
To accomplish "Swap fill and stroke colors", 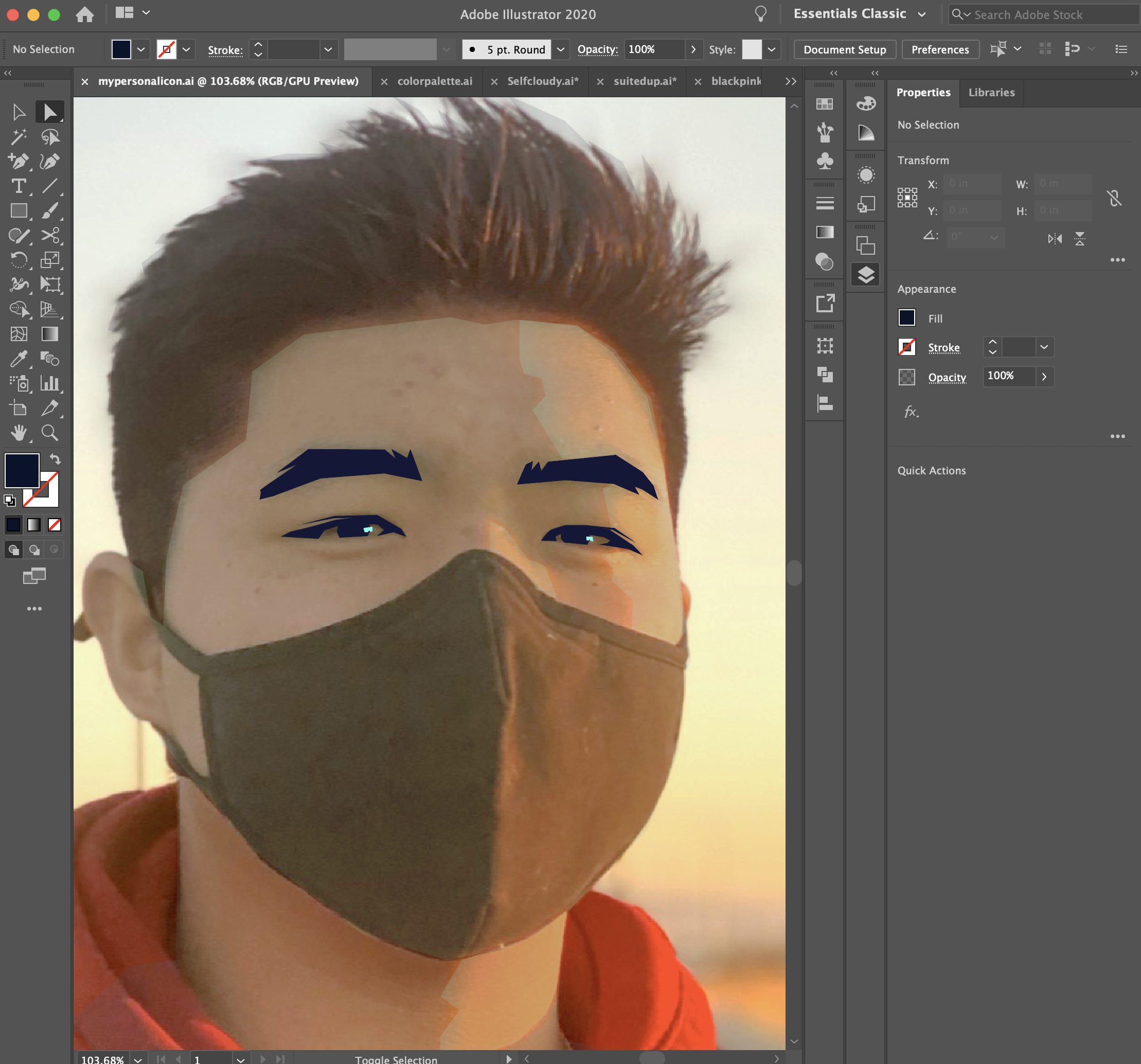I will point(55,459).
